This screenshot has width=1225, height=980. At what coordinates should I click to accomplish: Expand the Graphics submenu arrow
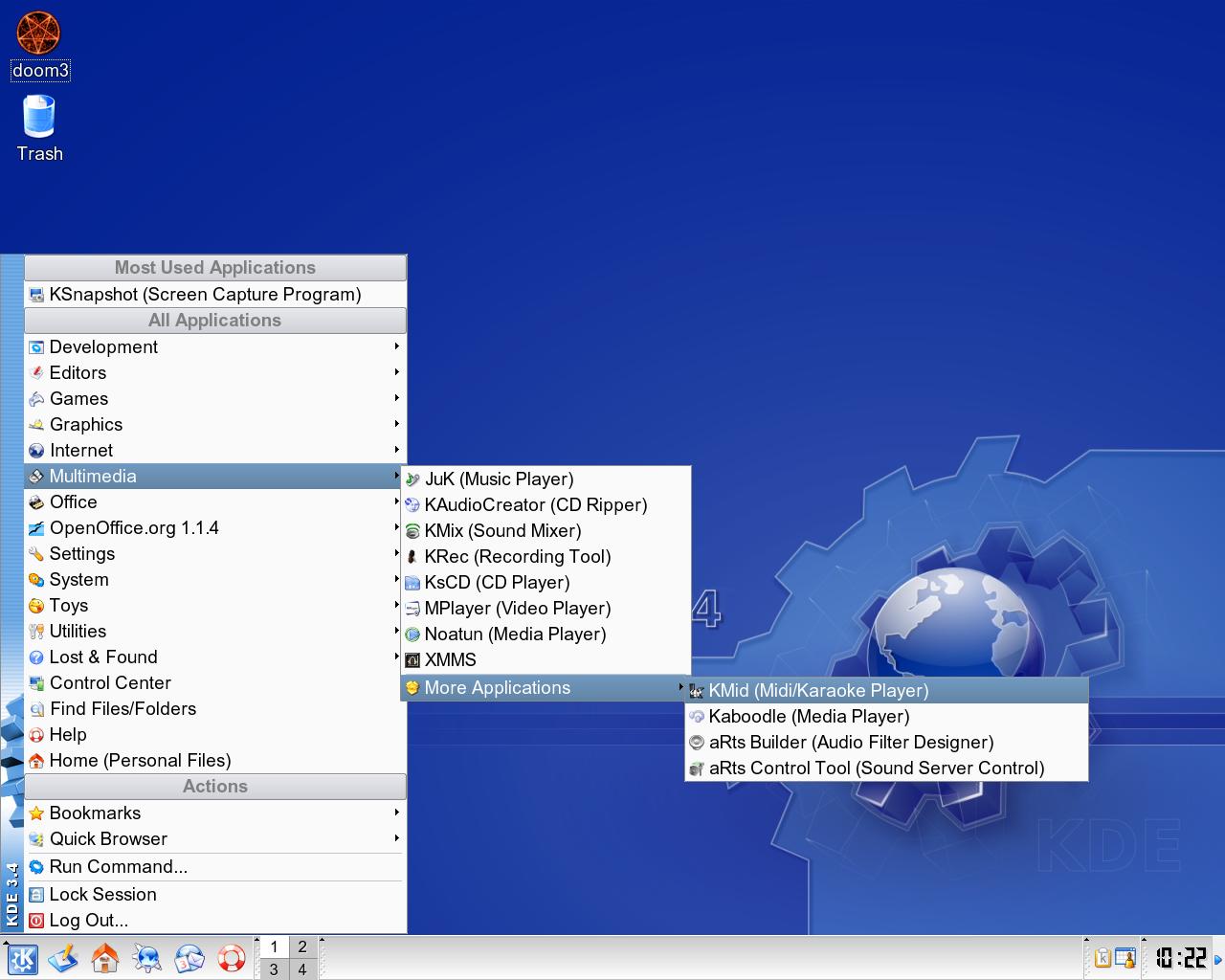396,424
